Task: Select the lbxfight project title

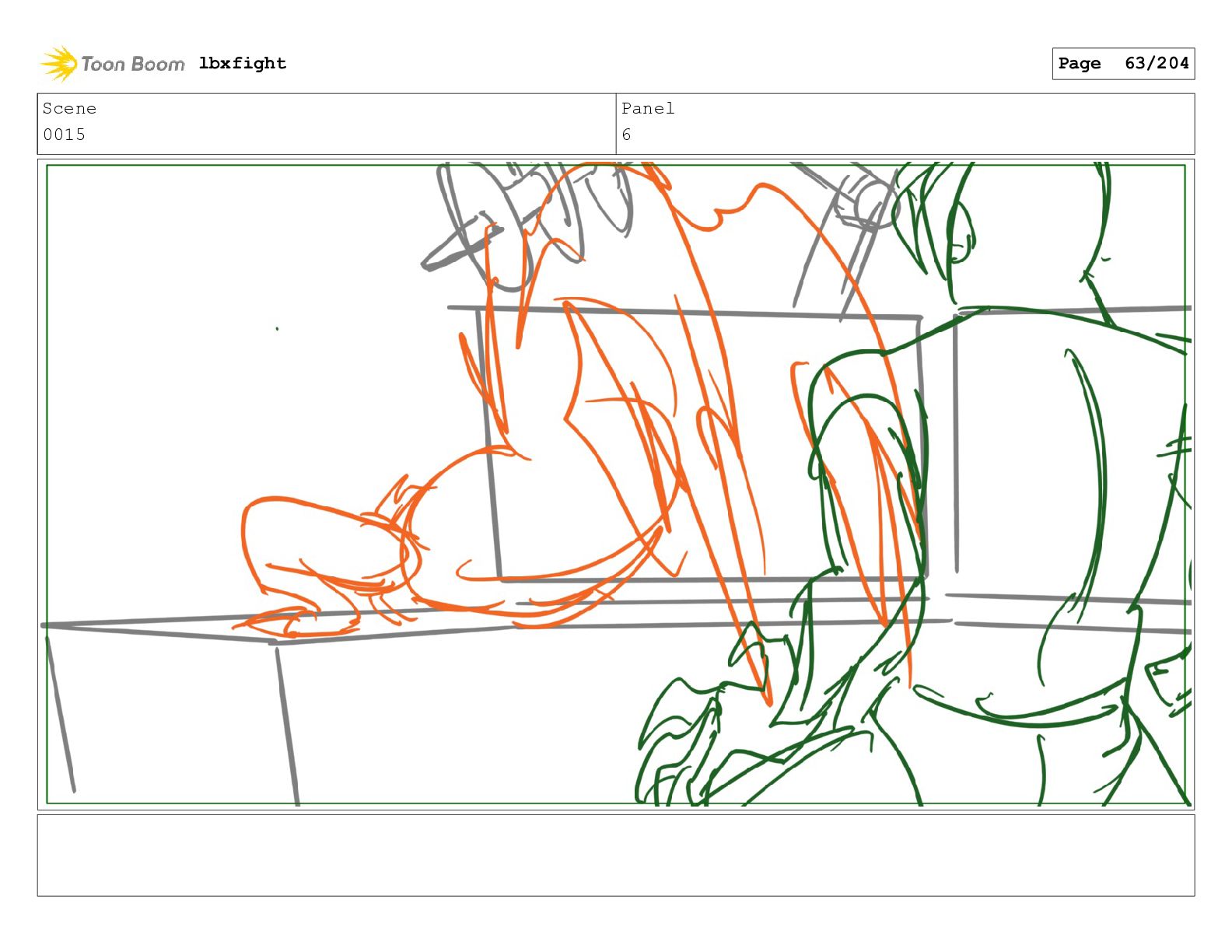Action: 243,63
